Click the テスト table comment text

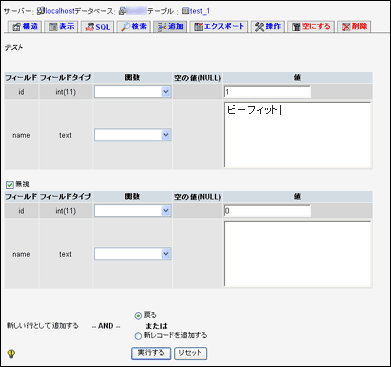(x=14, y=48)
